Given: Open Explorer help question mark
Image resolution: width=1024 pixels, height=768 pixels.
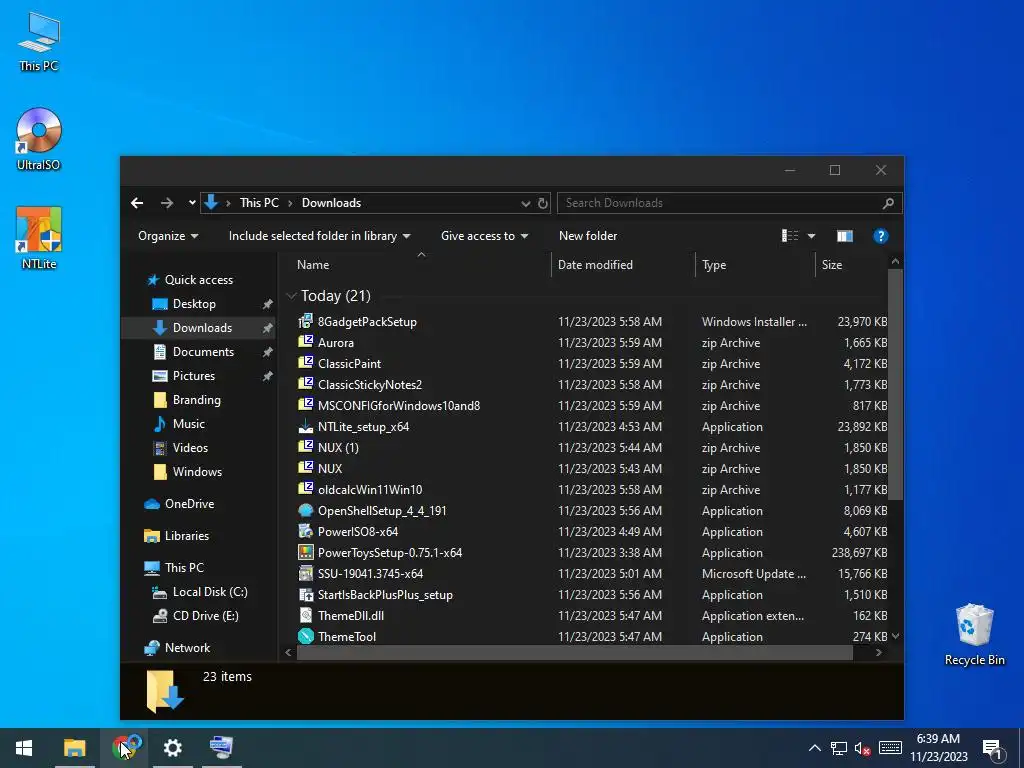Looking at the screenshot, I should 880,236.
